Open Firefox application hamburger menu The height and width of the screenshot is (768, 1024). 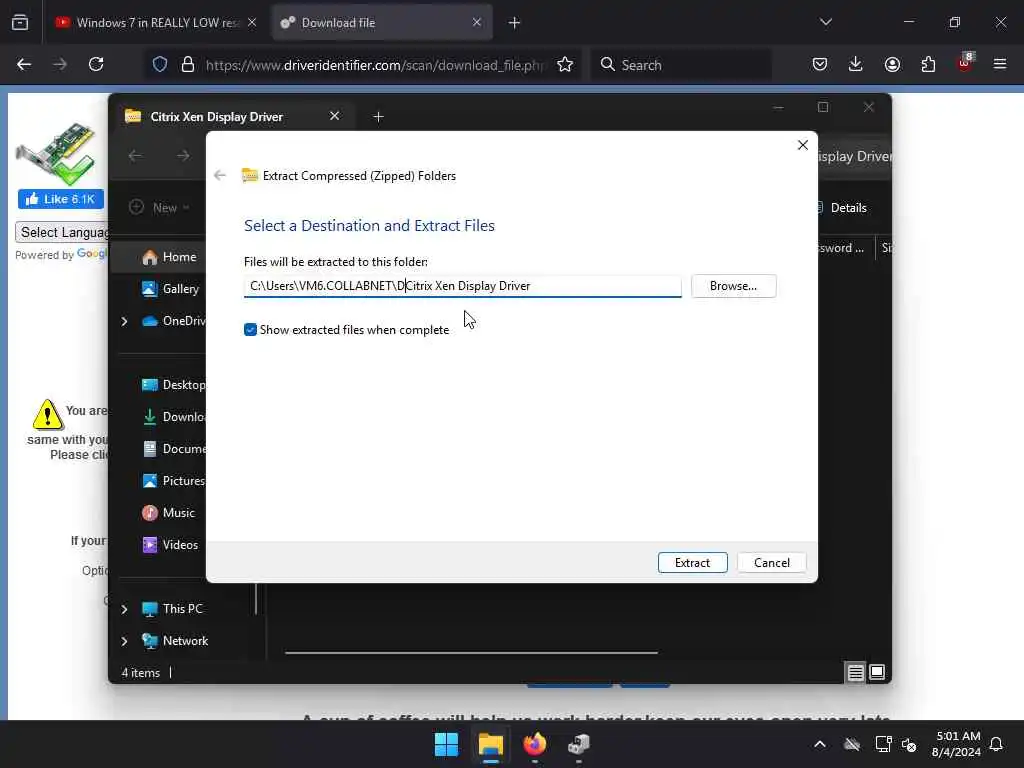(x=1000, y=65)
